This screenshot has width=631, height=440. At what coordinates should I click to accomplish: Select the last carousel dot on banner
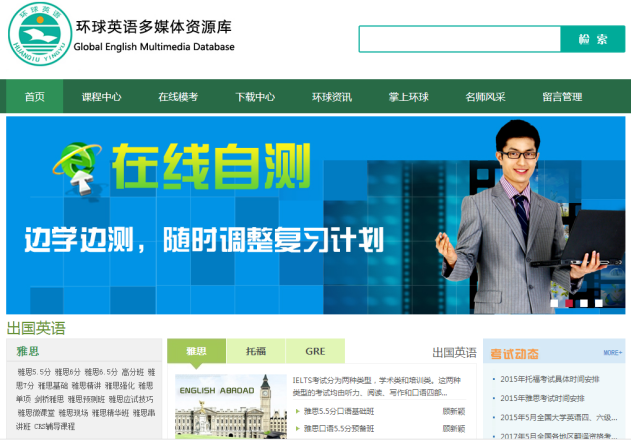pos(599,303)
